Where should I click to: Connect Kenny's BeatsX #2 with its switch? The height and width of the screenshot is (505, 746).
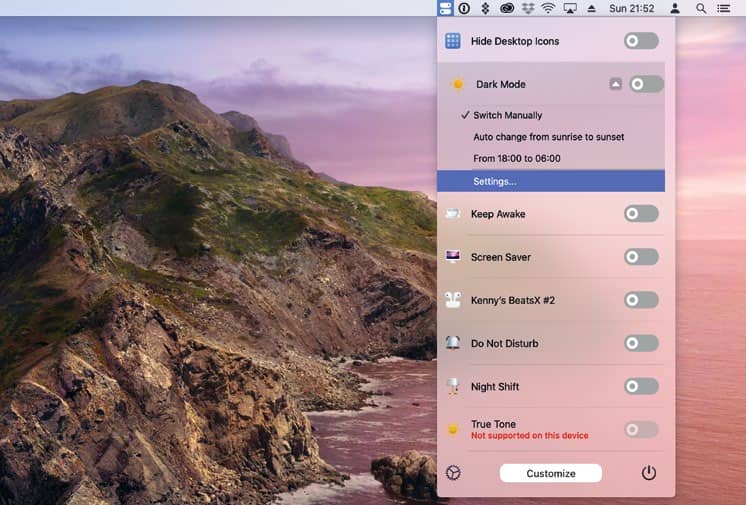click(x=641, y=300)
